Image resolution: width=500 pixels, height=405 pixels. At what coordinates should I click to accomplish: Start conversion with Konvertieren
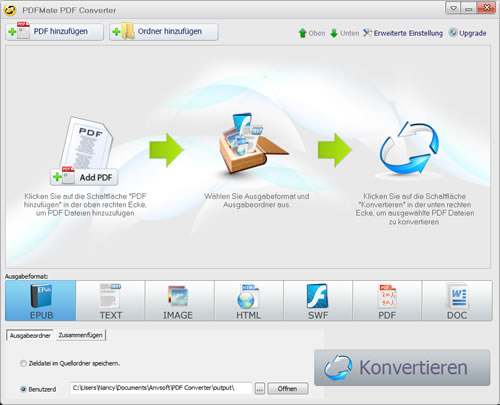click(x=402, y=367)
